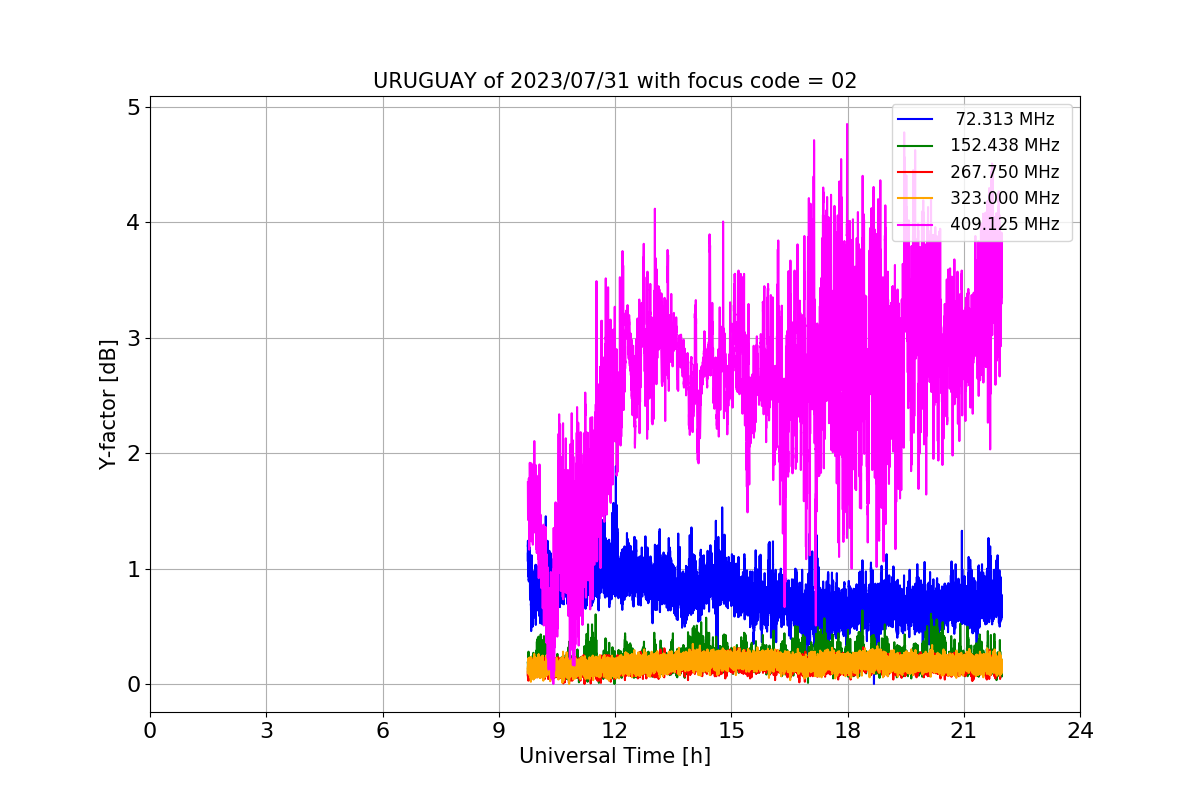Click the 72.313 MHz legend label

[1005, 119]
